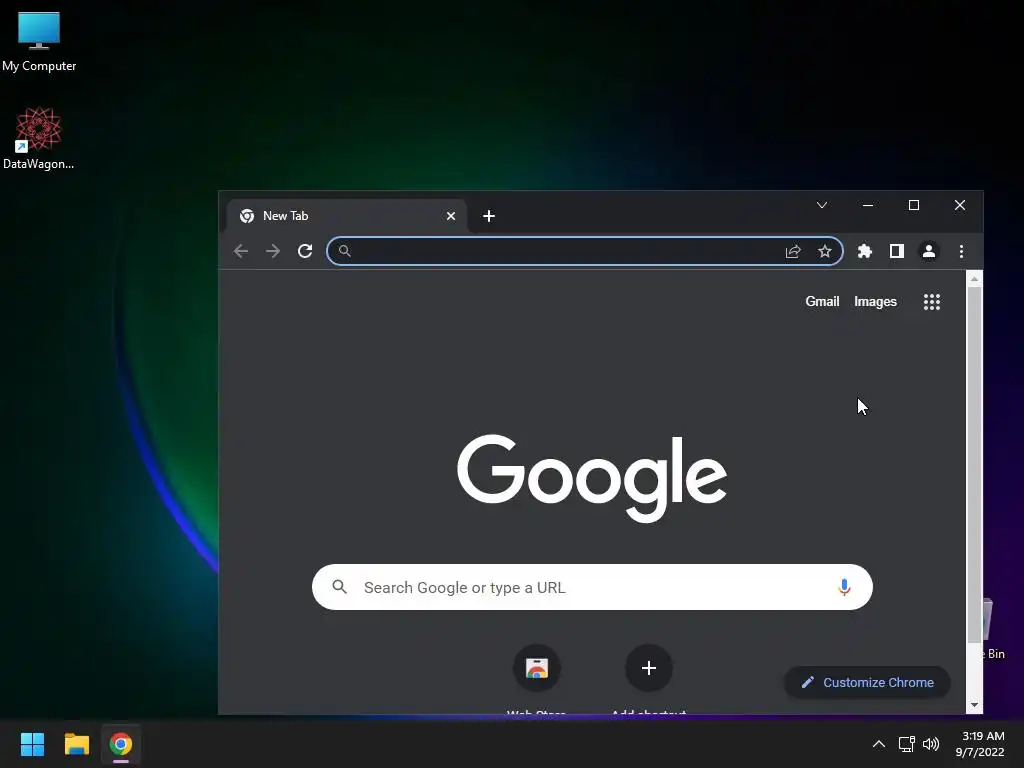Start voice search with the microphone
Screen dimensions: 1024x768
[x=844, y=587]
